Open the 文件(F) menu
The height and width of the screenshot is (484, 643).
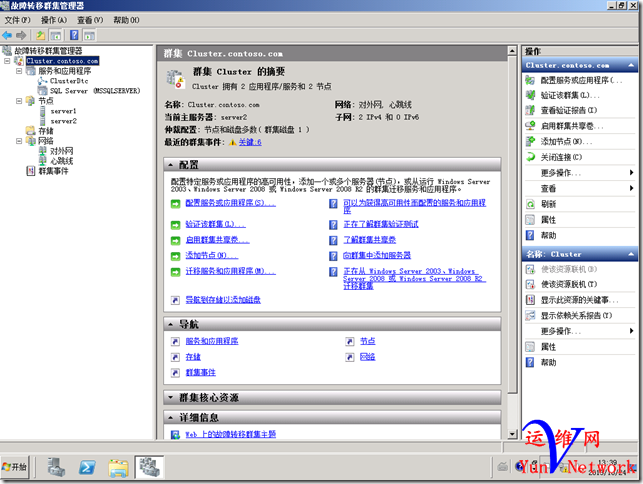coord(17,20)
